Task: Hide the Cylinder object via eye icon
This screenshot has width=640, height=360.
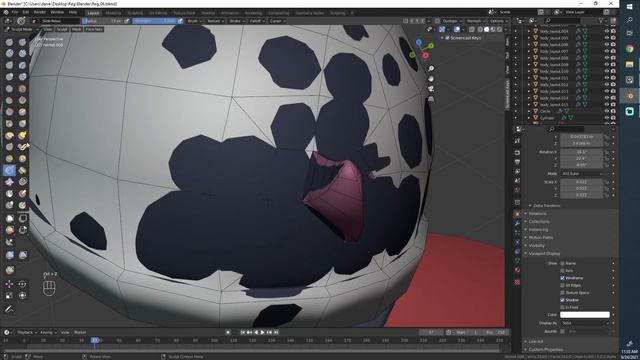Action: 607,118
